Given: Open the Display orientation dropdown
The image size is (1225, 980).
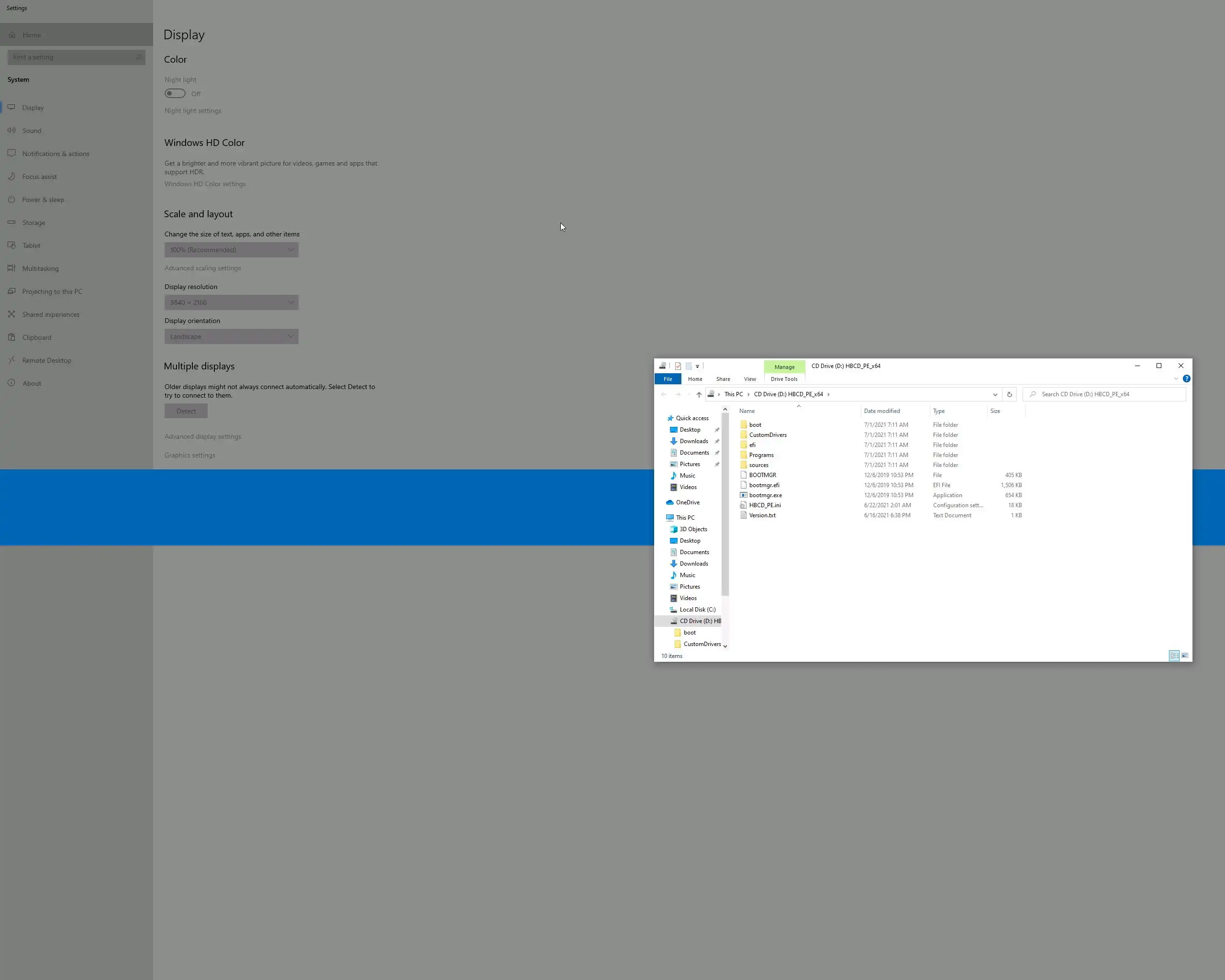Looking at the screenshot, I should [x=231, y=337].
